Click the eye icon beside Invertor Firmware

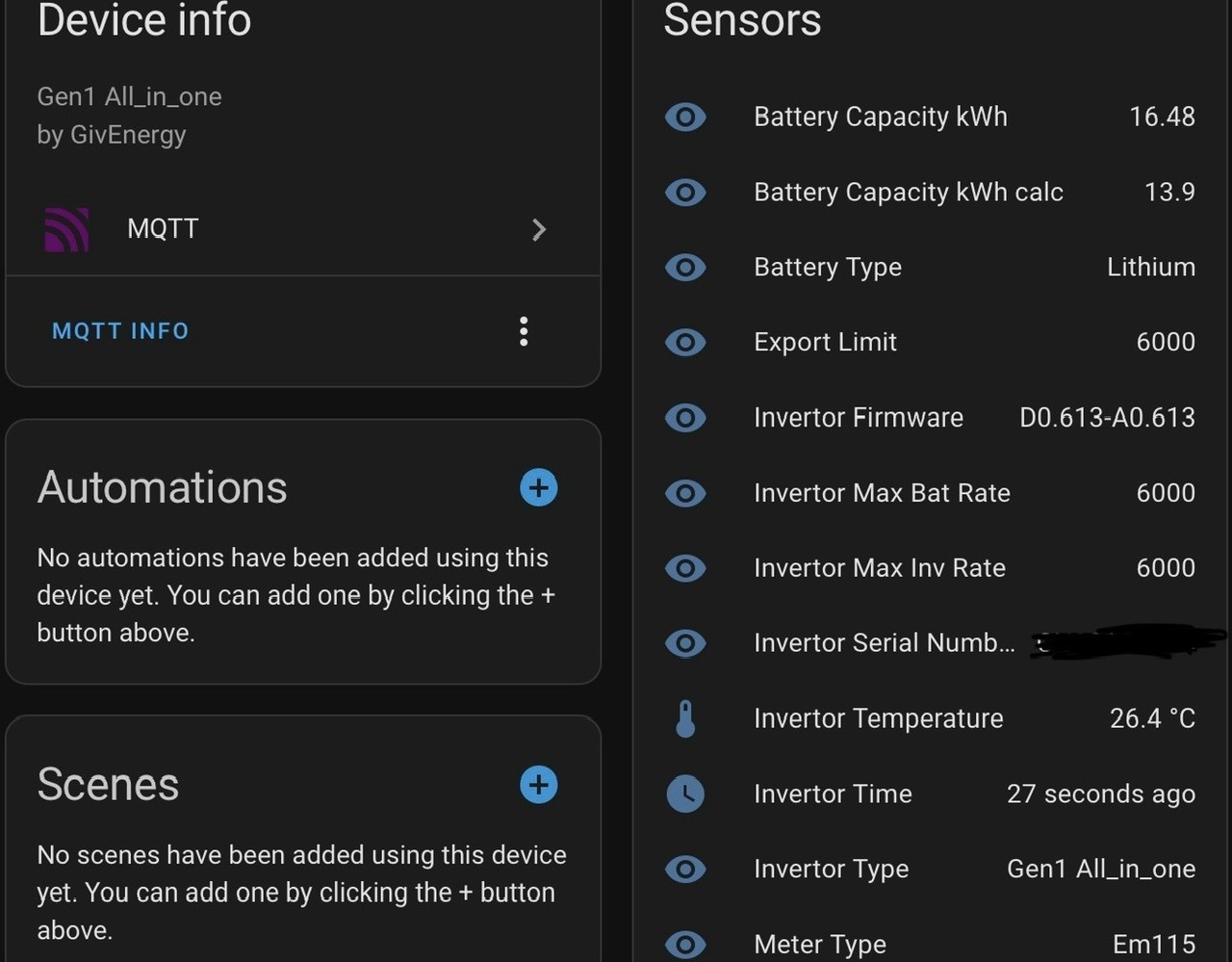tap(685, 418)
